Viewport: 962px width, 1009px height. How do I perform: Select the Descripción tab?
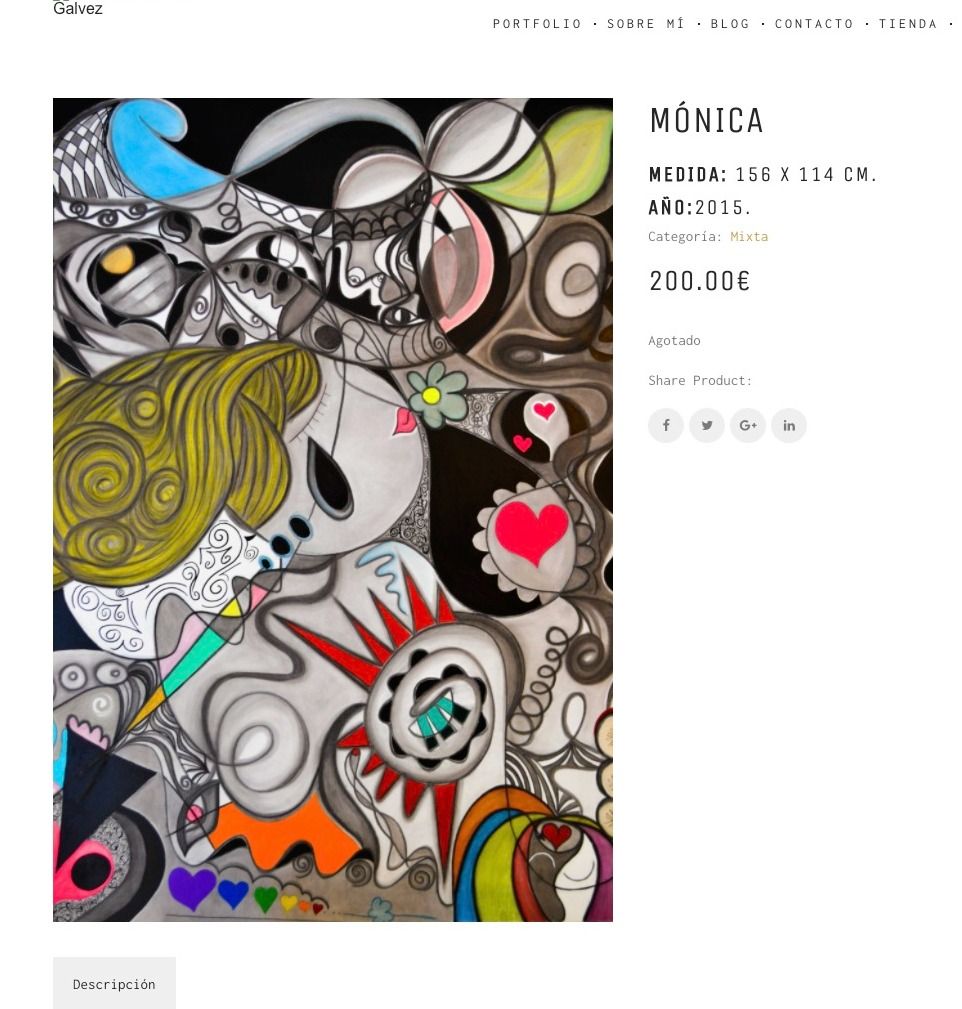(x=114, y=984)
